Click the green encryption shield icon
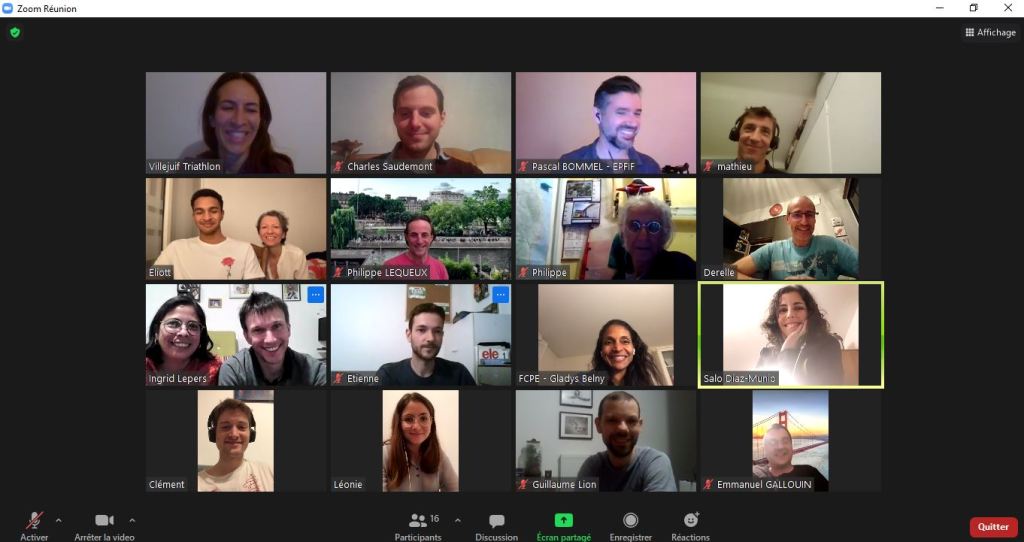Screen dimensions: 1024x542 coord(15,33)
